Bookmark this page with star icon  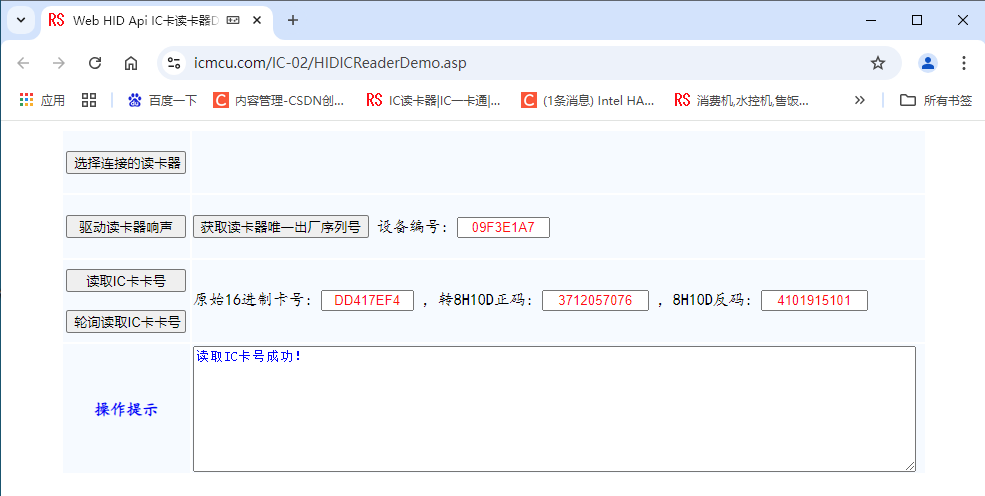coord(877,63)
